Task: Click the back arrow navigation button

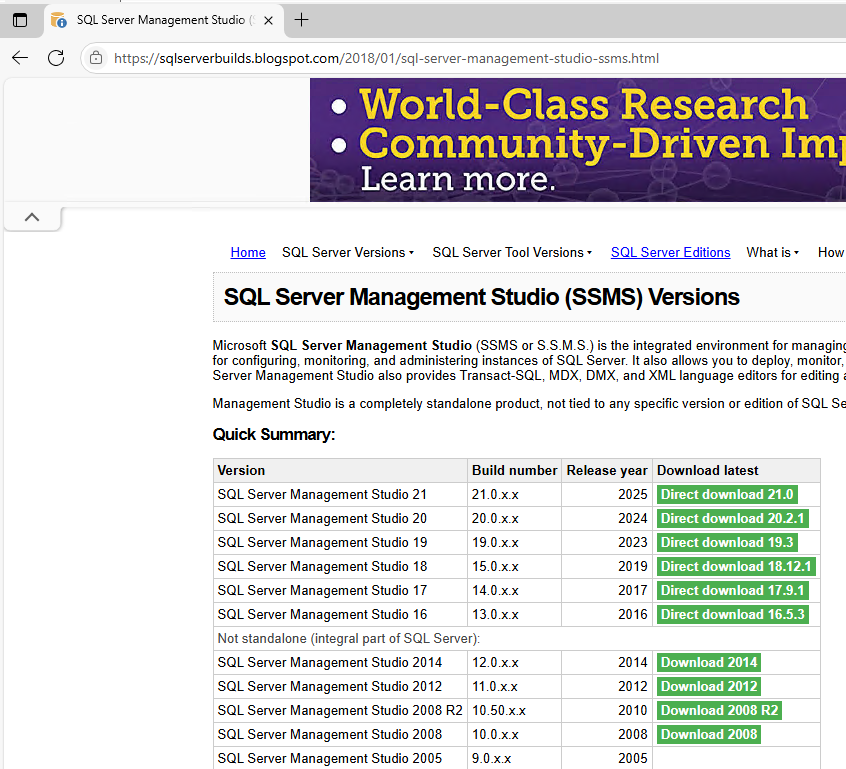Action: [20, 58]
